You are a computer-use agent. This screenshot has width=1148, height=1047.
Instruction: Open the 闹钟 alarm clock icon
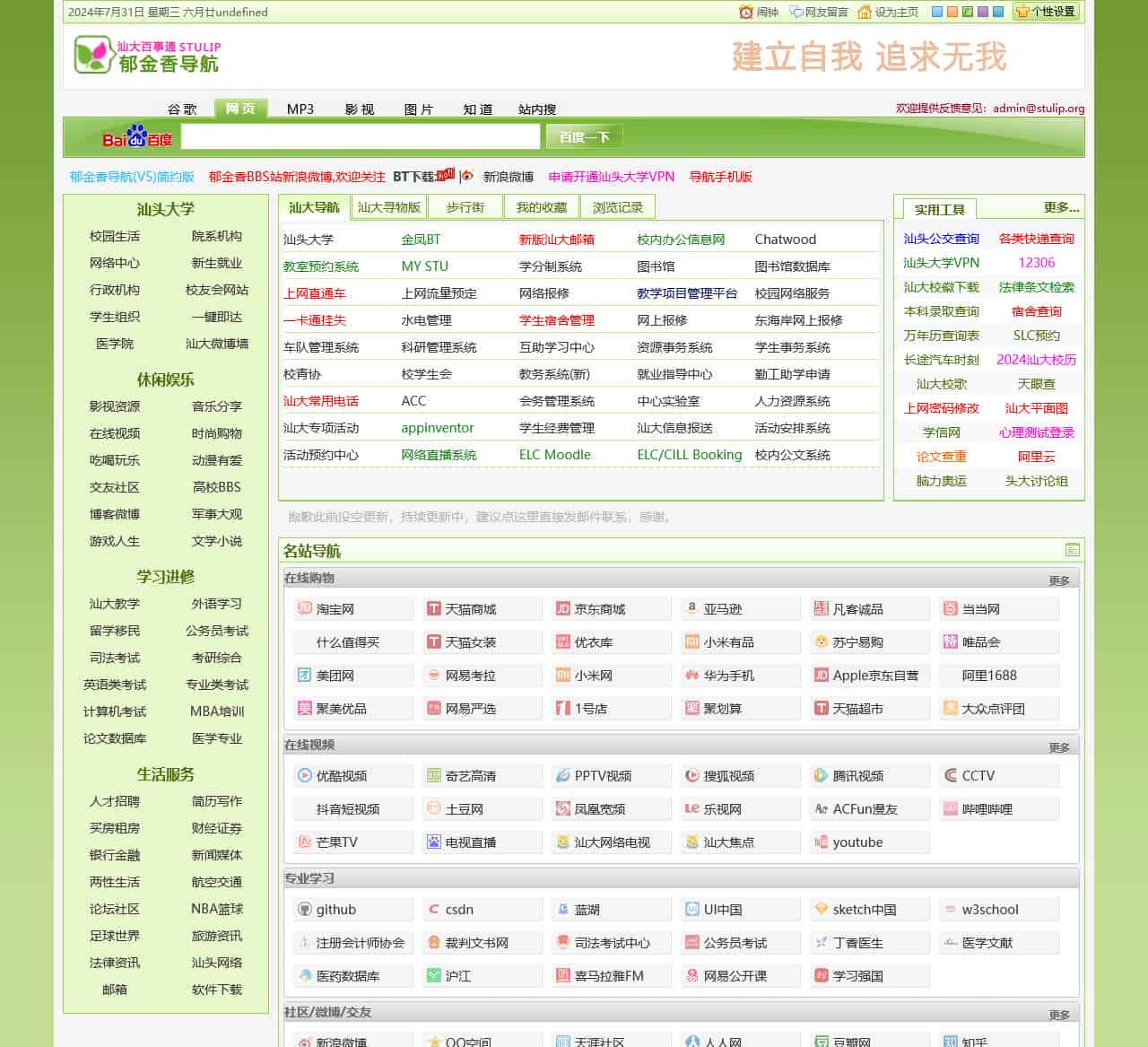[x=745, y=12]
